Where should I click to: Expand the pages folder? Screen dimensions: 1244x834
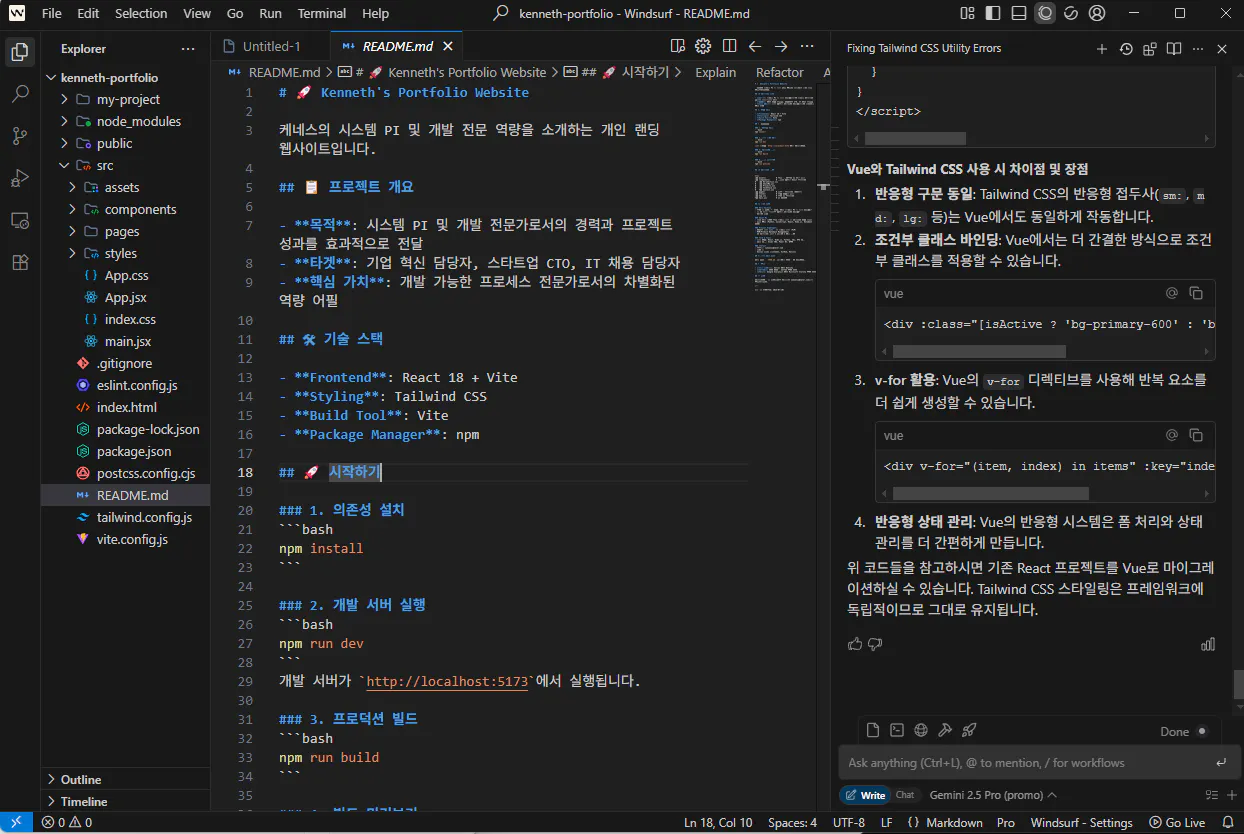125,231
